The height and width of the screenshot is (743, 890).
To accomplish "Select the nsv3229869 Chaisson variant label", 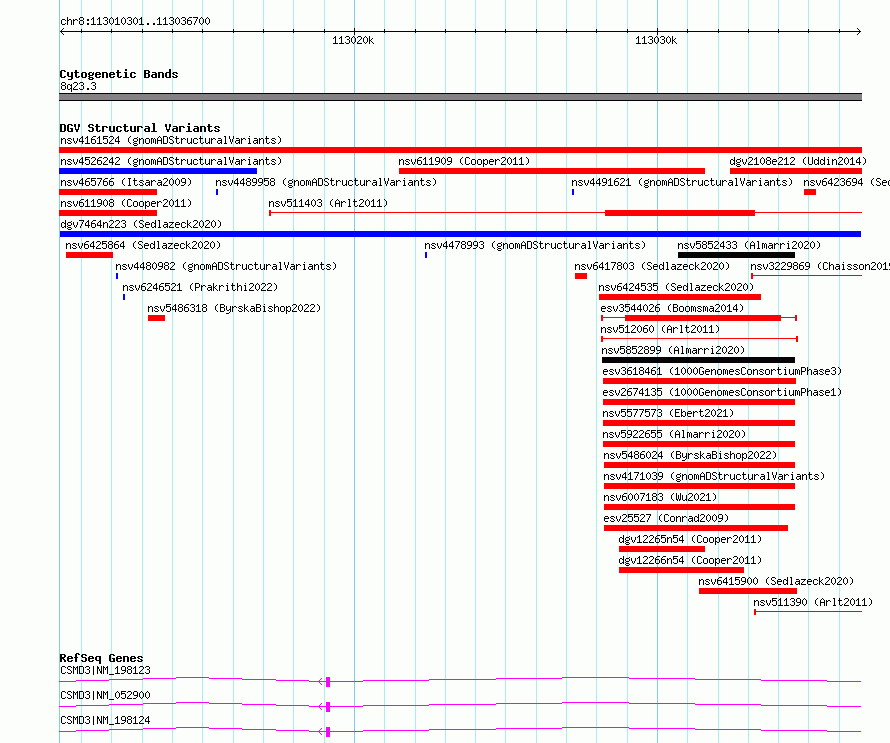I will [820, 266].
